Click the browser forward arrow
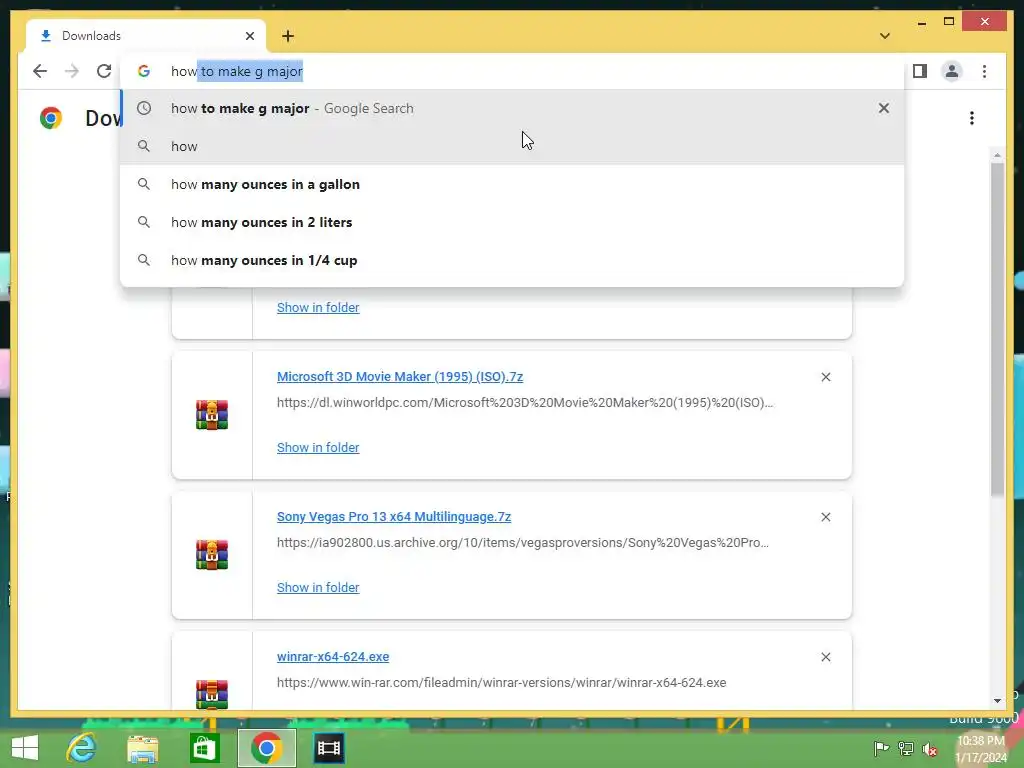 click(x=72, y=71)
